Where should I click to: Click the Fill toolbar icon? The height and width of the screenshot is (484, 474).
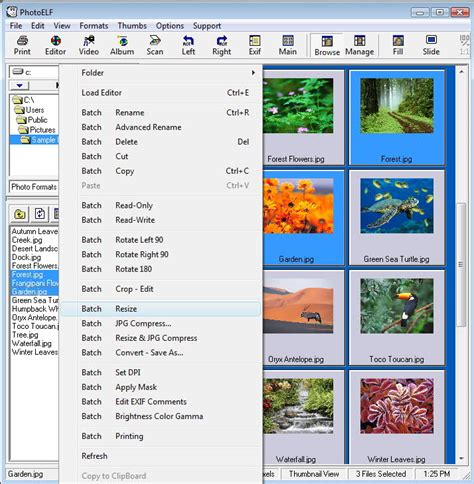(398, 45)
